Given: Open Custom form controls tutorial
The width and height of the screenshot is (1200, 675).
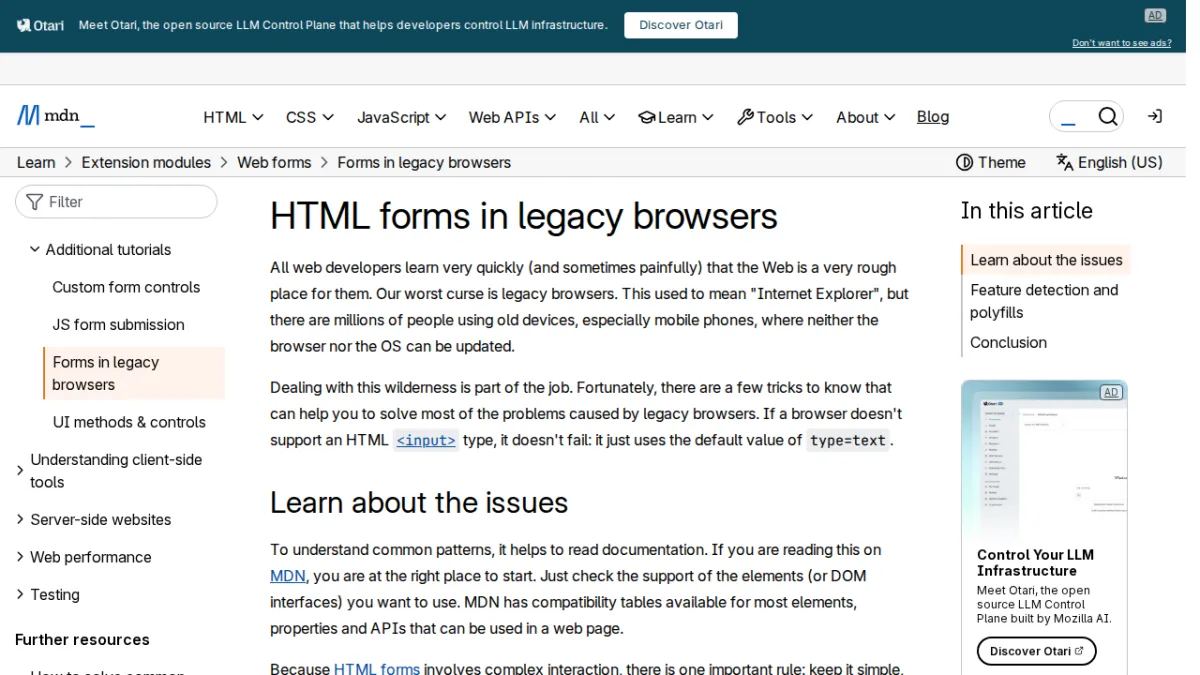Looking at the screenshot, I should point(126,287).
